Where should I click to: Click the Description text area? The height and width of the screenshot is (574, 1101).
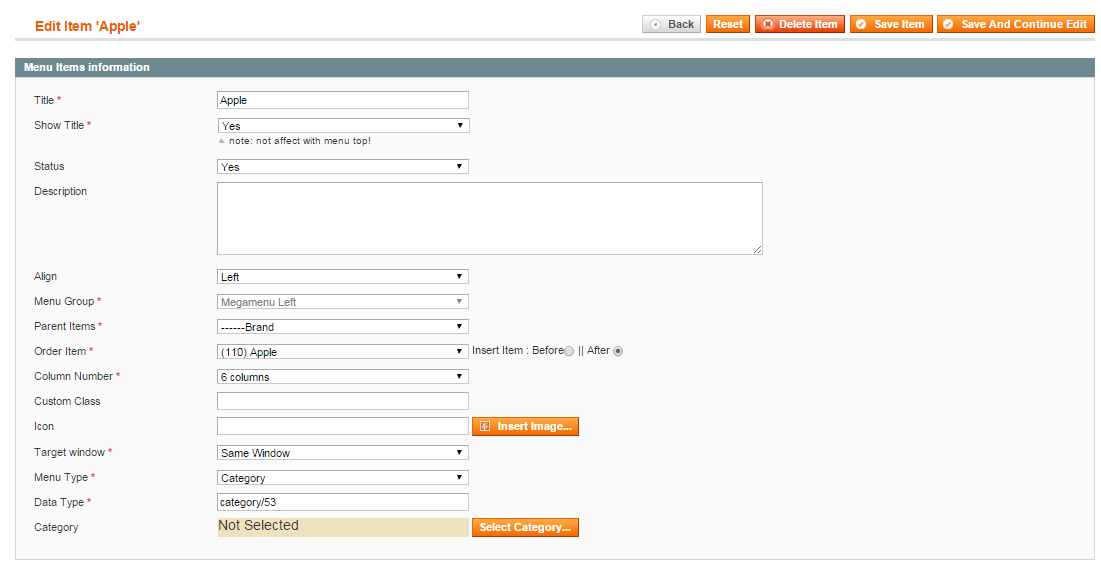[489, 218]
